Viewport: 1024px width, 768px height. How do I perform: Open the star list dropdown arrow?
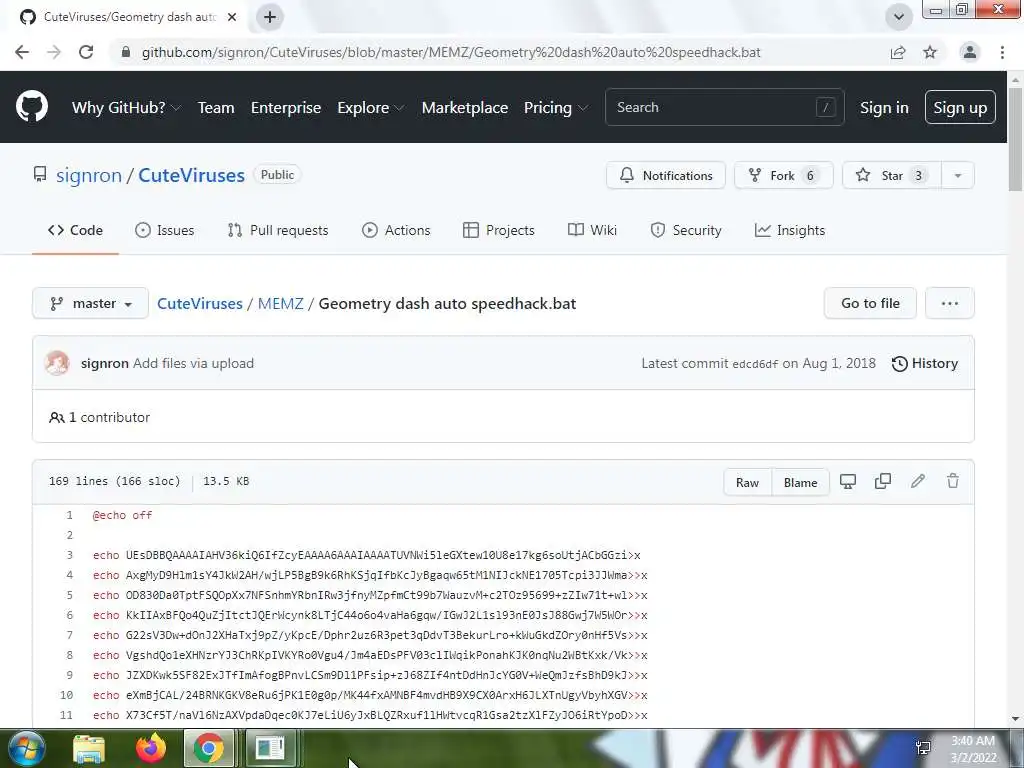957,176
